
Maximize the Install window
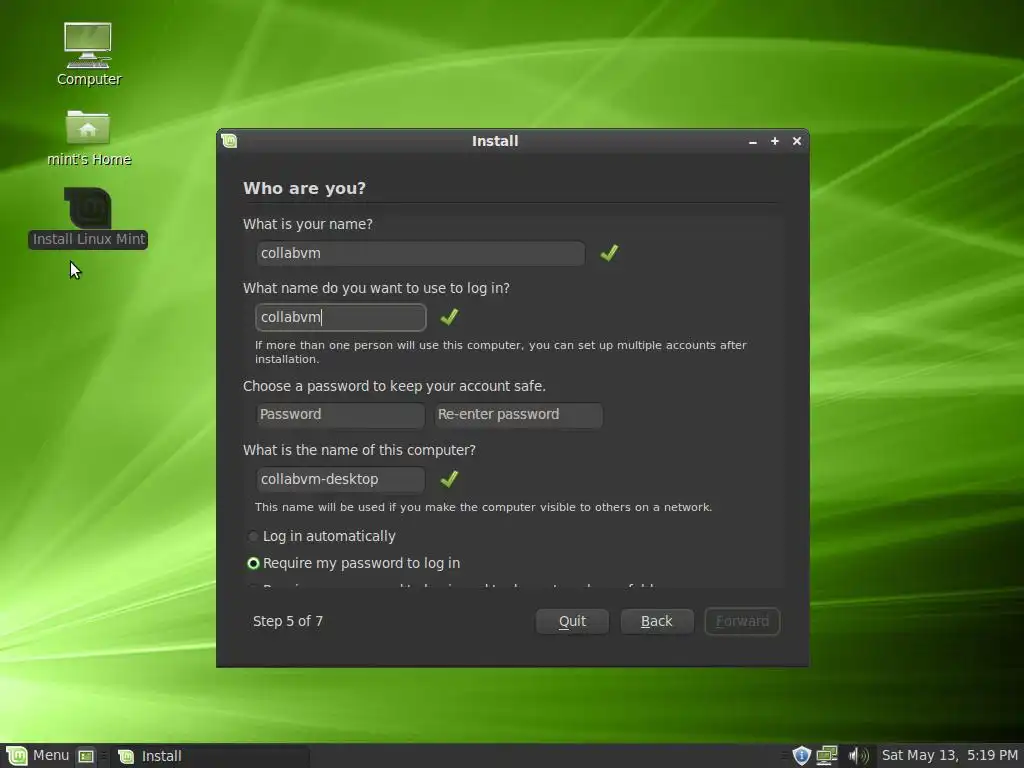pos(775,141)
